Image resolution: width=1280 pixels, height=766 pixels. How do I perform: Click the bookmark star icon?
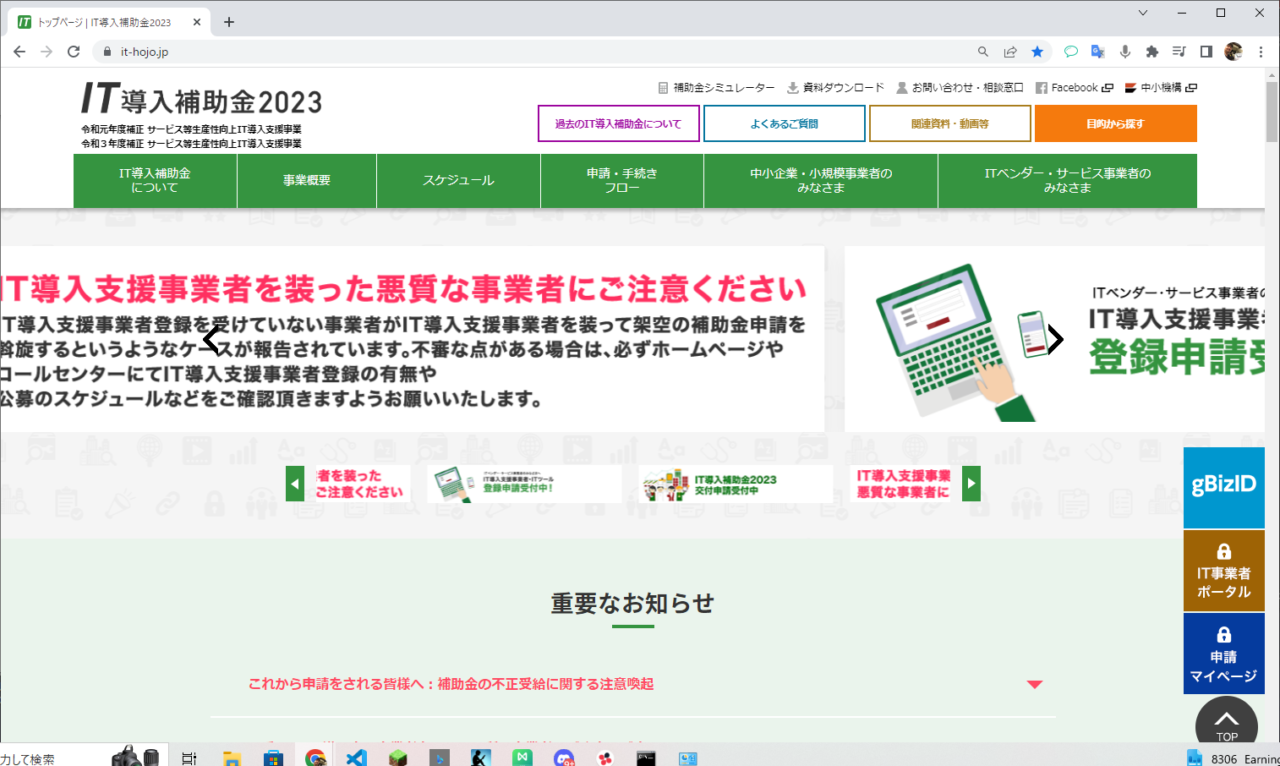(1037, 52)
